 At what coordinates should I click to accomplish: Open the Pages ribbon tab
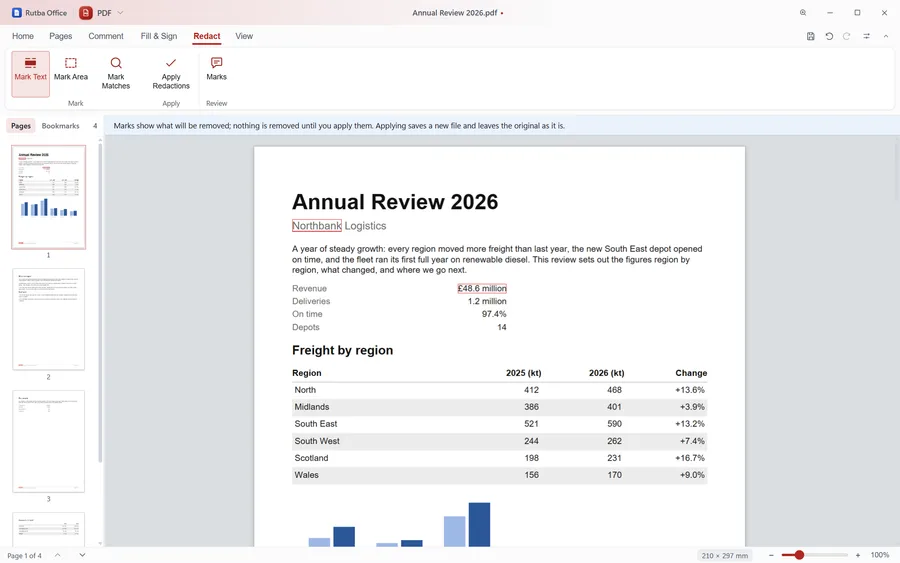point(61,36)
